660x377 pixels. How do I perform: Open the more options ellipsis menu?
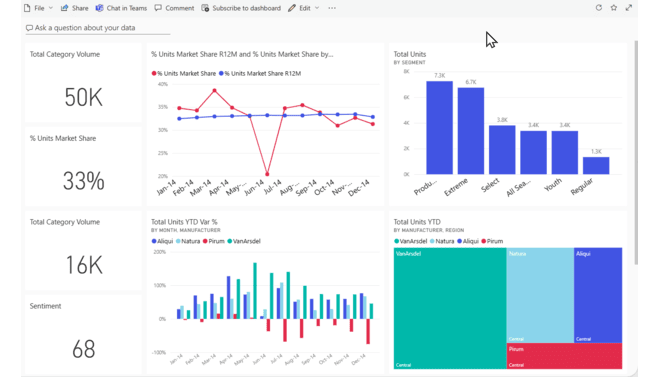tap(332, 8)
